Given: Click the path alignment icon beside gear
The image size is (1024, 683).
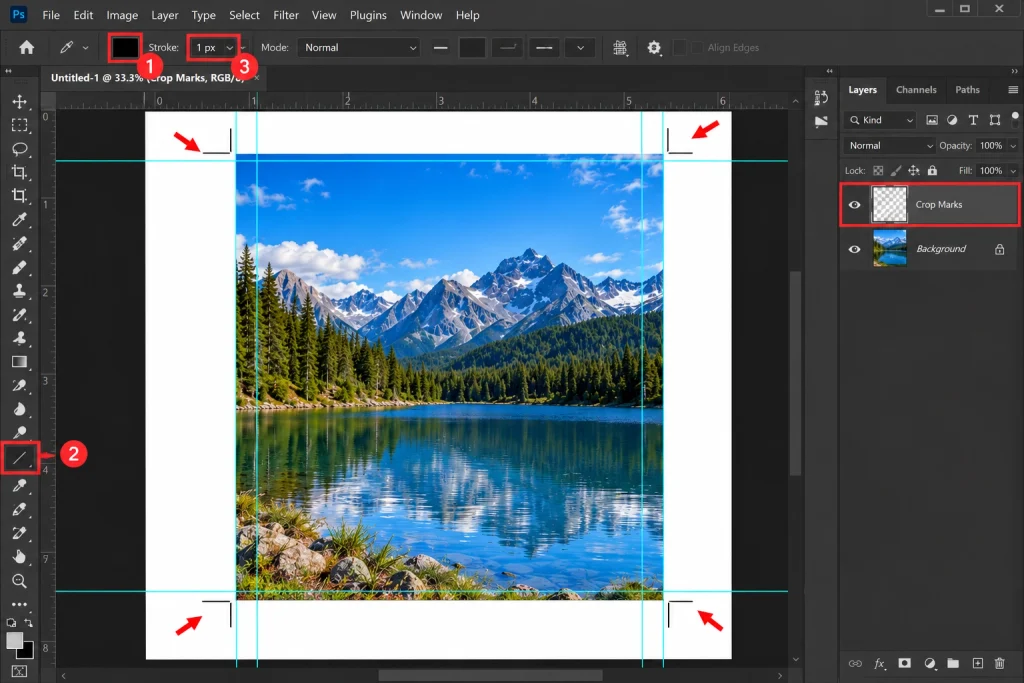Looking at the screenshot, I should (x=620, y=48).
